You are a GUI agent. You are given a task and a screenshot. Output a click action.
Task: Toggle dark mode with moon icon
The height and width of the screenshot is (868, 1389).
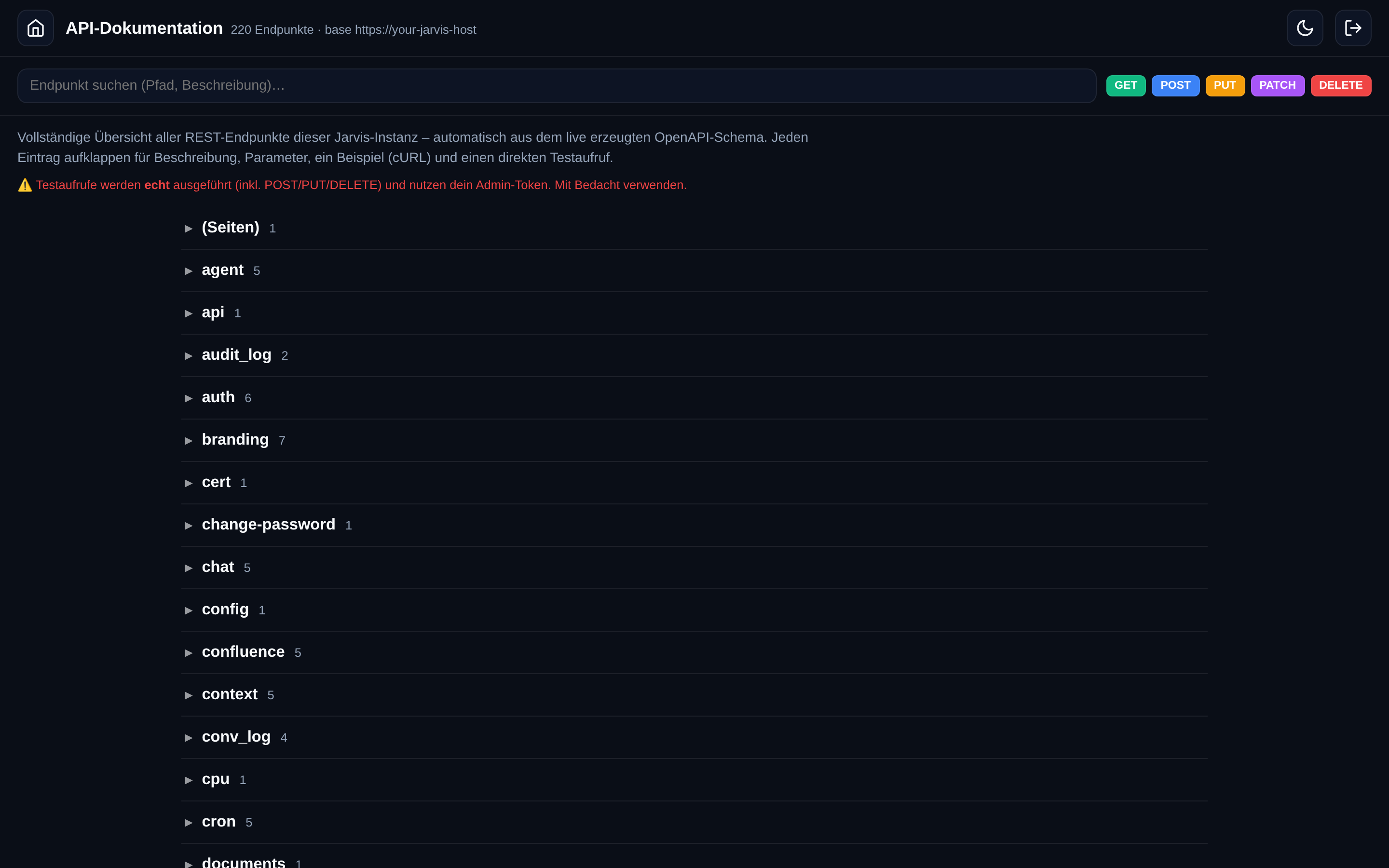1305,28
